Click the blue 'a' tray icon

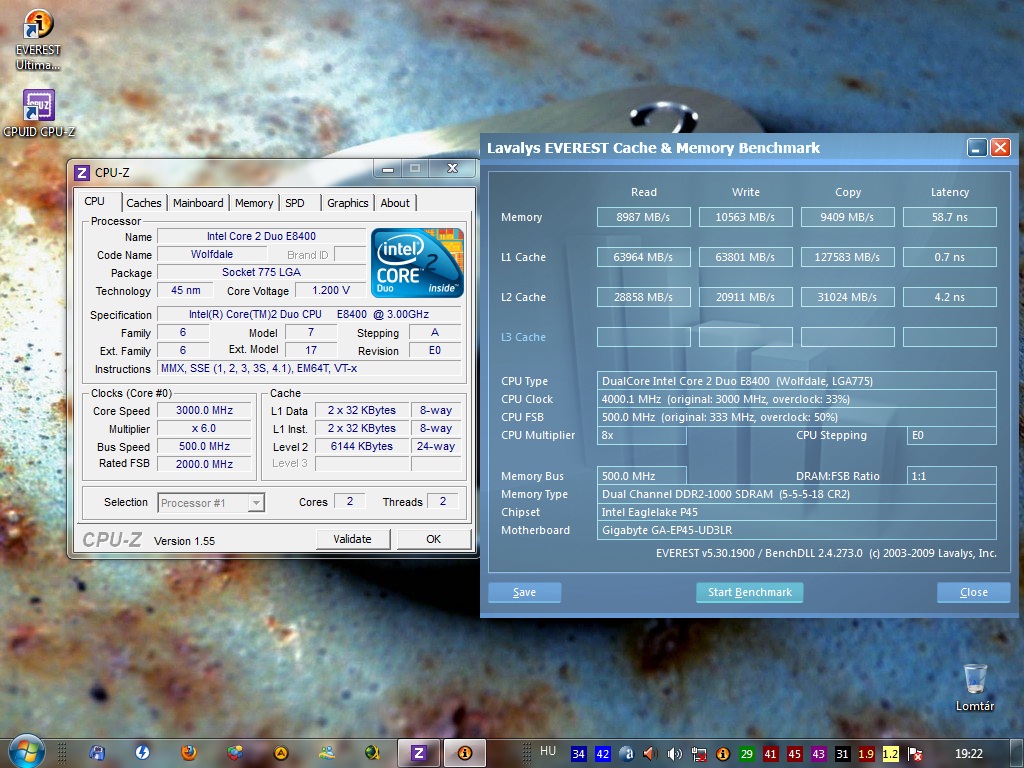click(626, 754)
